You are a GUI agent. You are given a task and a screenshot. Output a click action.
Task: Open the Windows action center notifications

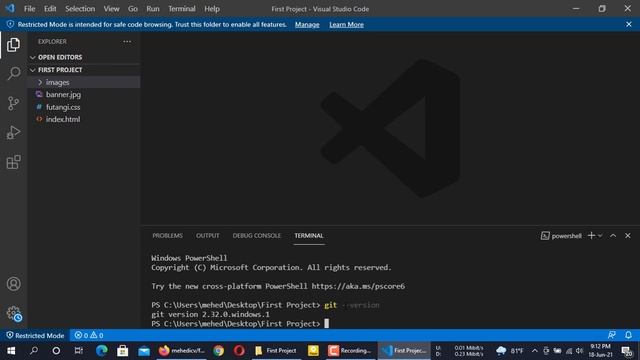pyautogui.click(x=627, y=351)
